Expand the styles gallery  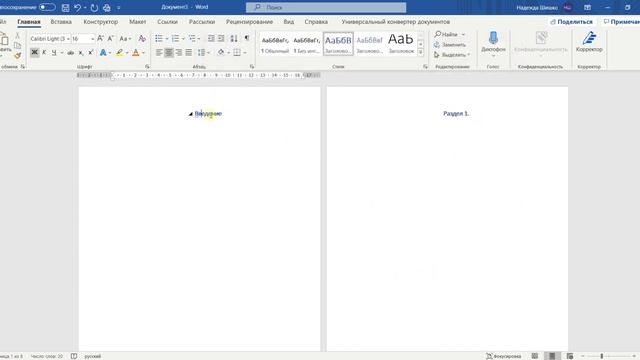point(421,52)
